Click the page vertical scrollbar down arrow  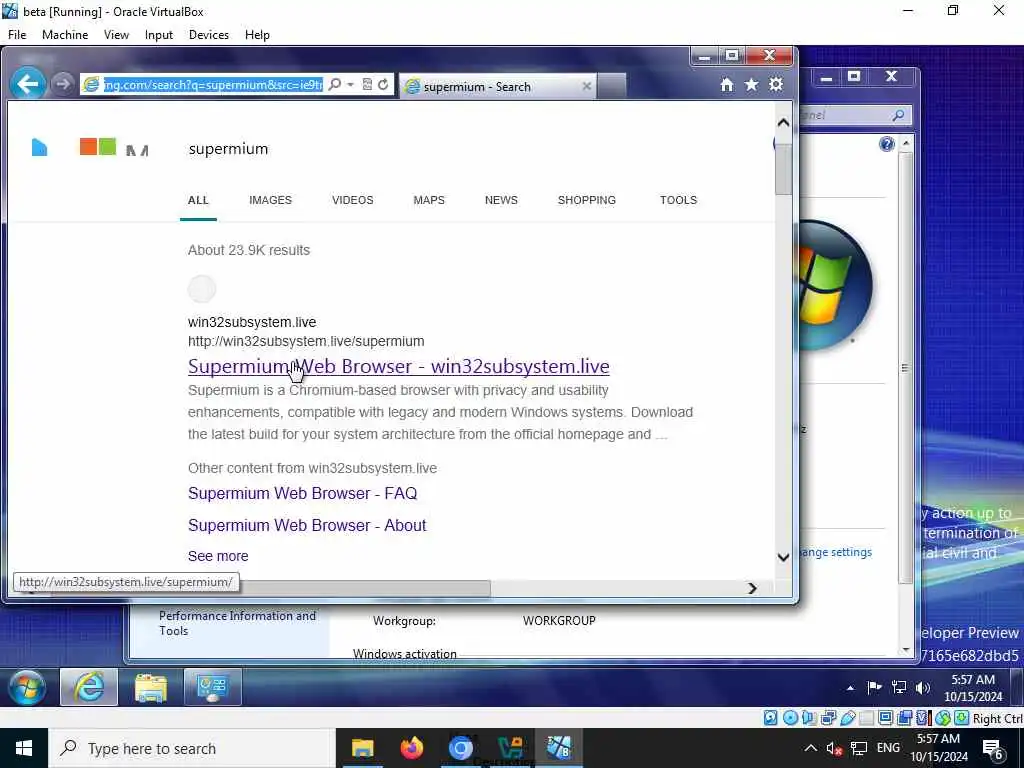[x=784, y=557]
